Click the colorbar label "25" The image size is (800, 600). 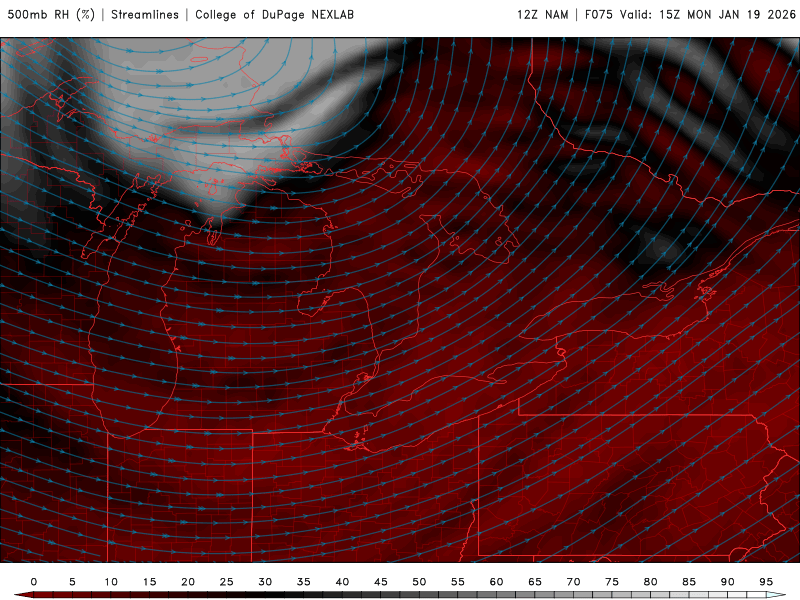coord(227,582)
